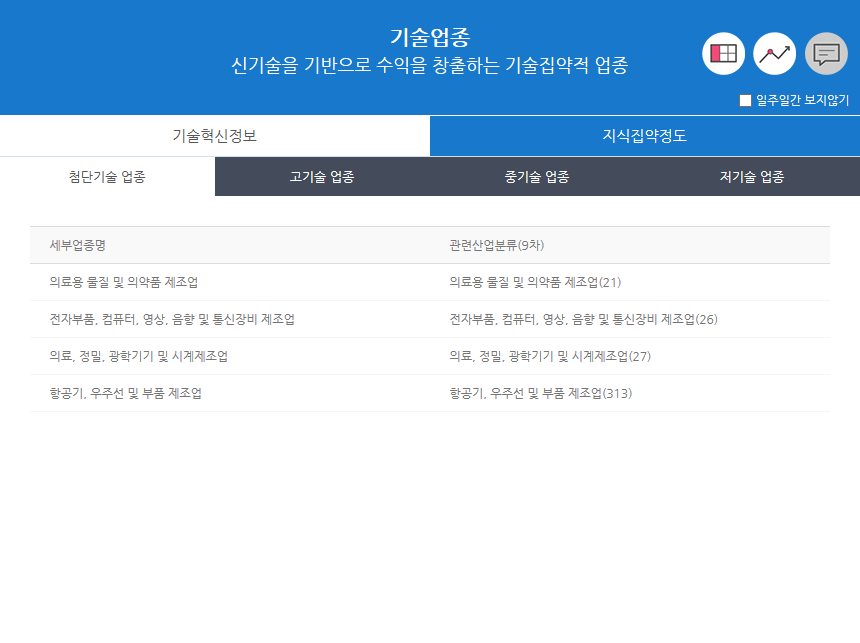
Task: Select 시계제조업(27) in related industry column
Action: pyautogui.click(x=556, y=355)
